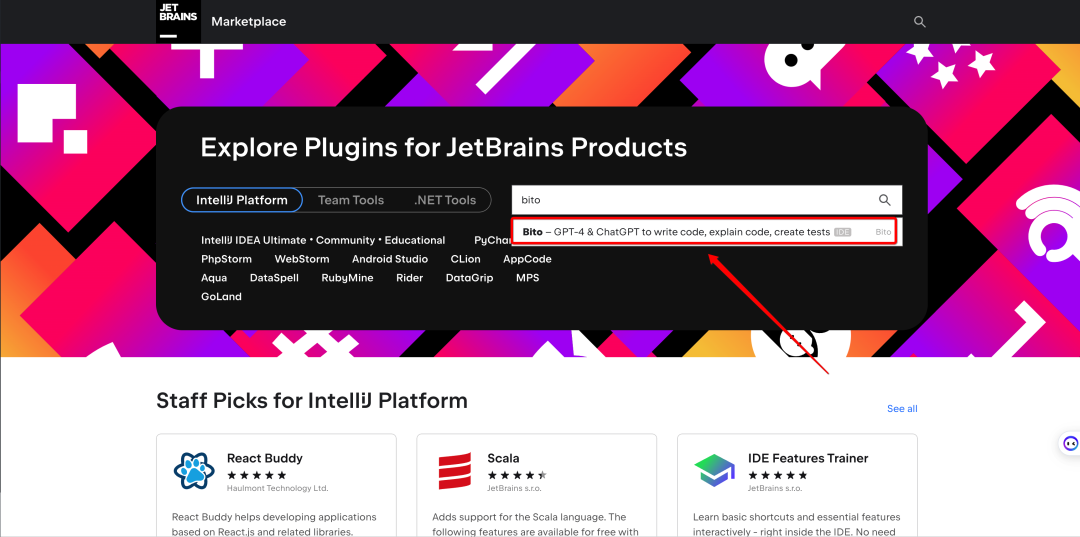Click the Scala description text
The height and width of the screenshot is (537, 1080).
click(x=535, y=524)
